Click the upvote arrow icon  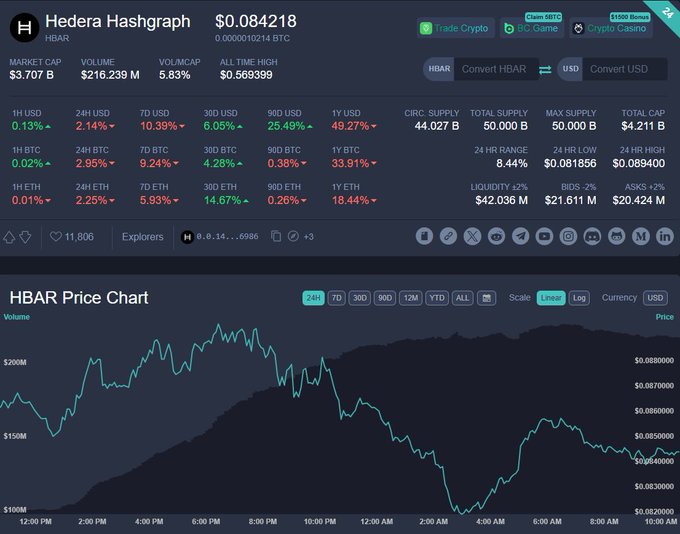9,237
